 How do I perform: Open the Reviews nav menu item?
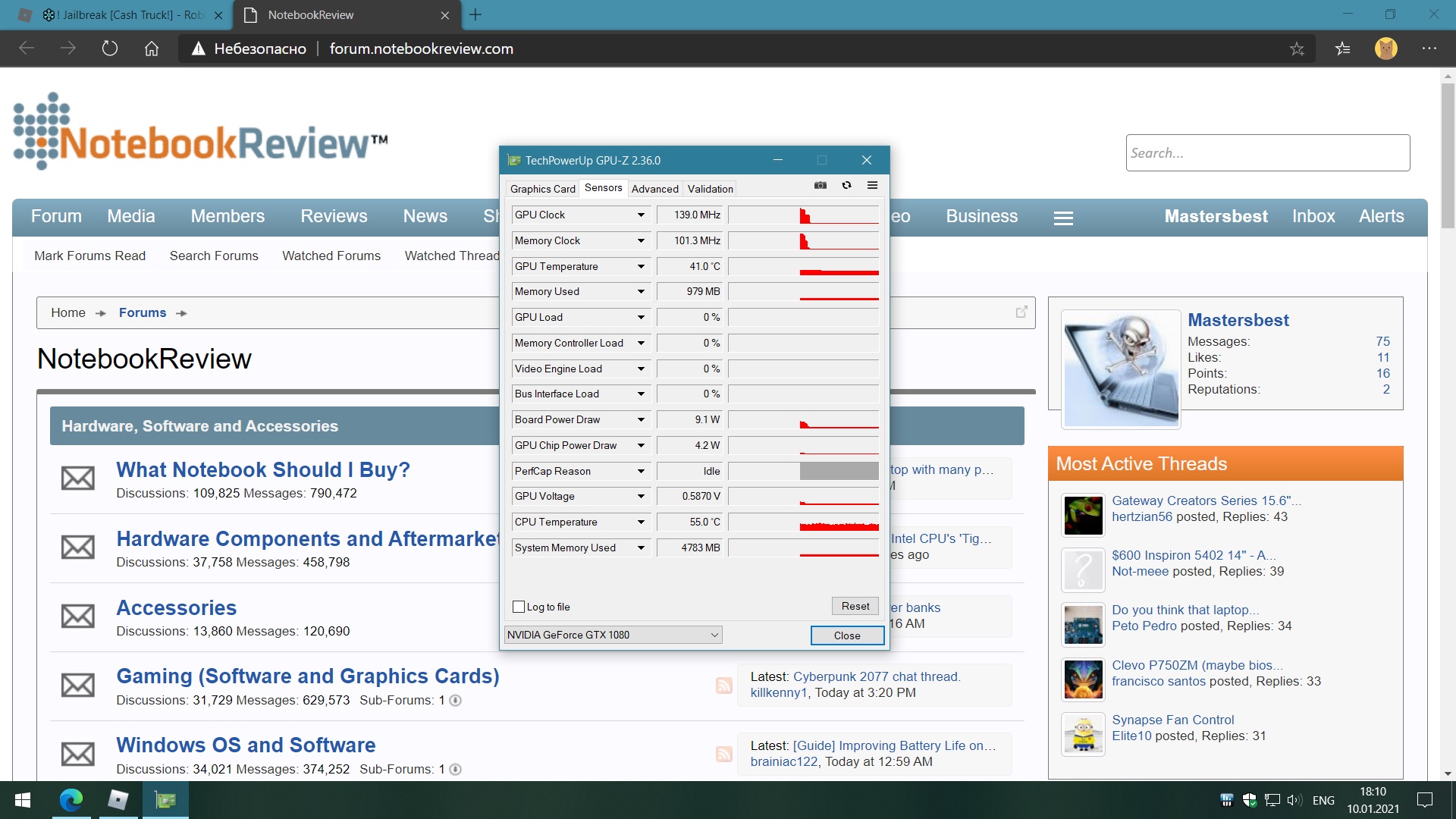coord(334,216)
